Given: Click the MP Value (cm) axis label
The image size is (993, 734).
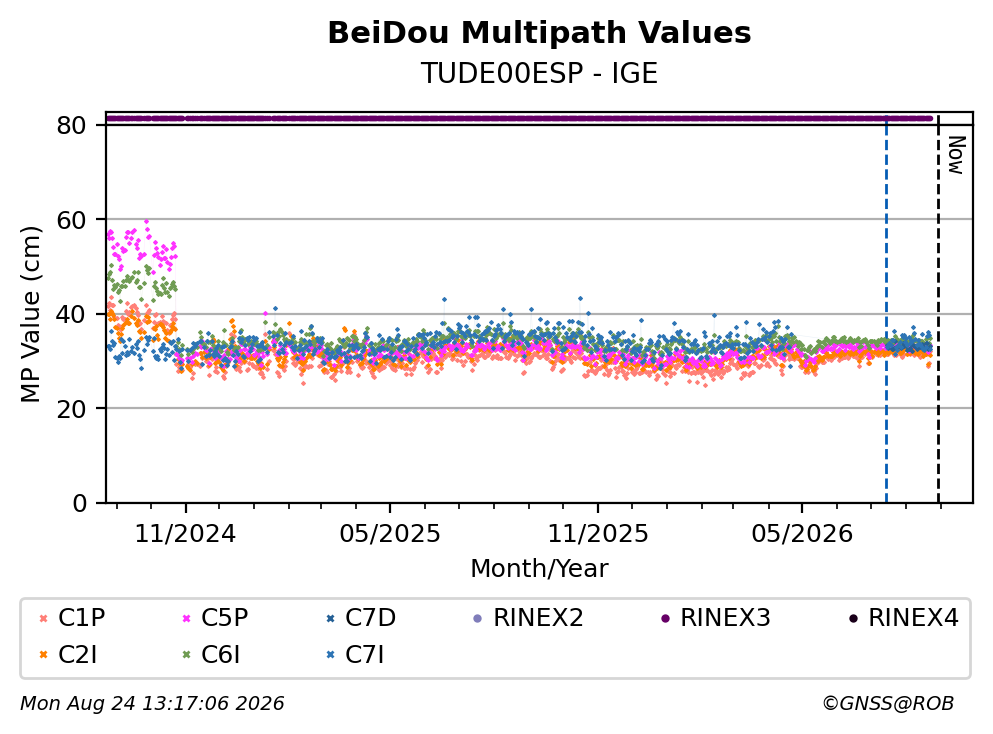Looking at the screenshot, I should (x=30, y=314).
